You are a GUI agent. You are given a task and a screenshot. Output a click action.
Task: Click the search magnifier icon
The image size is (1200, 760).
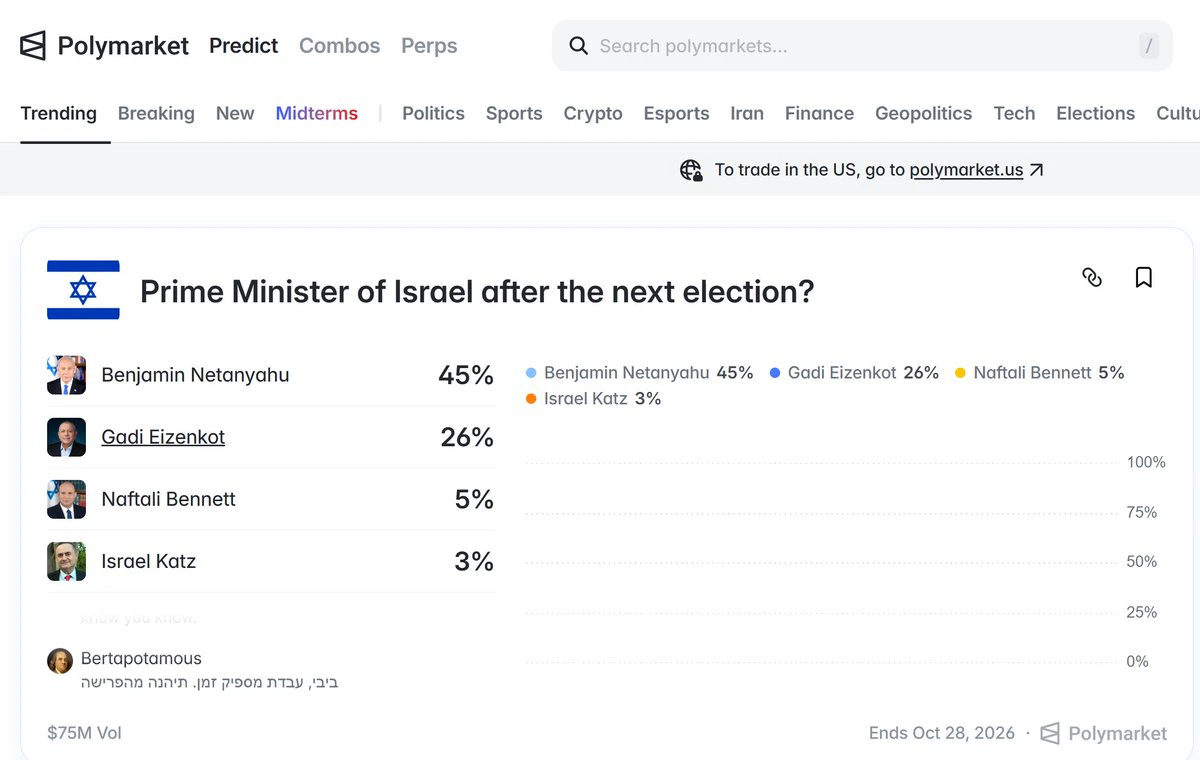click(578, 46)
